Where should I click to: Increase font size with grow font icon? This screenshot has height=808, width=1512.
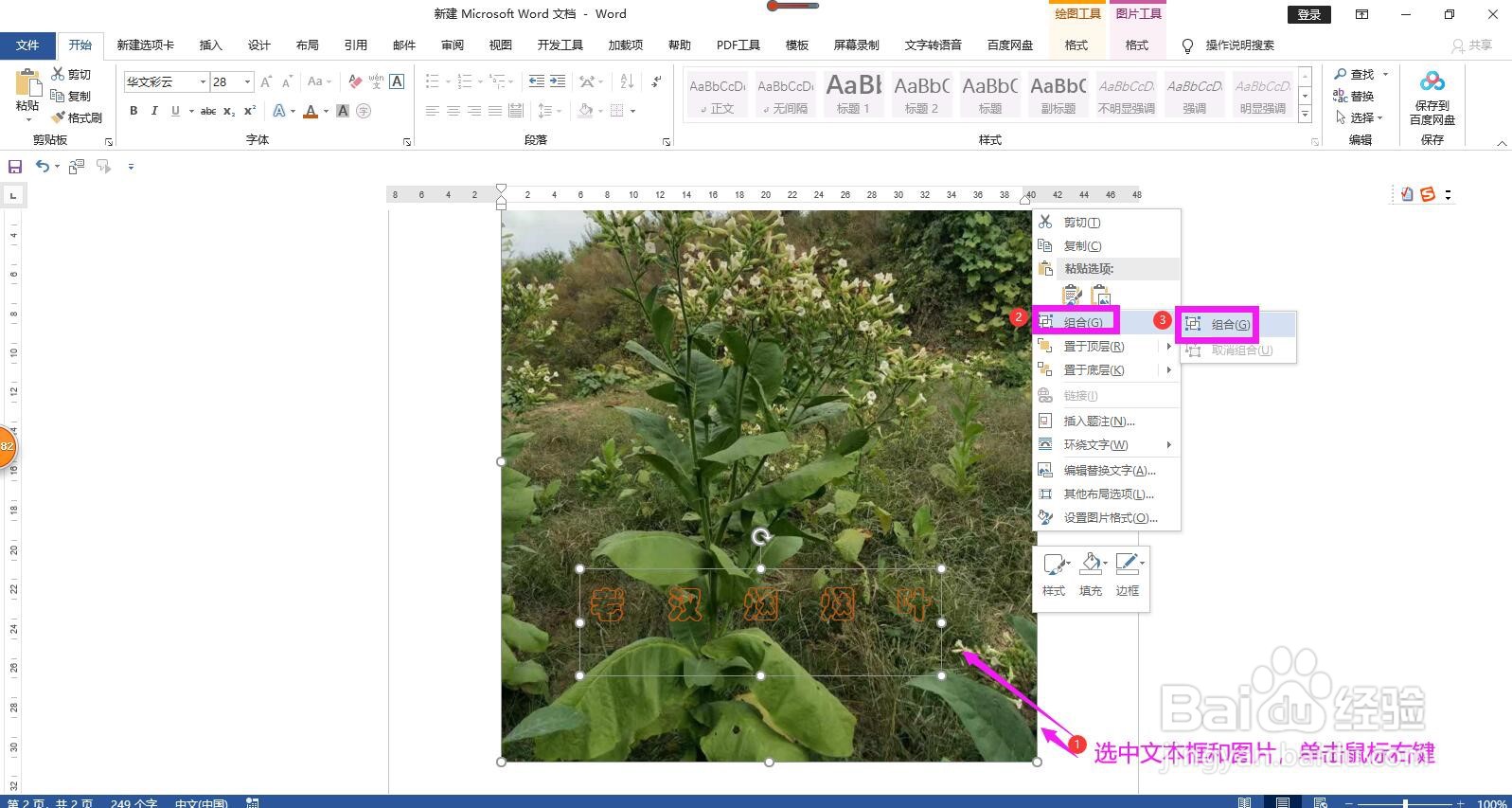pyautogui.click(x=266, y=81)
